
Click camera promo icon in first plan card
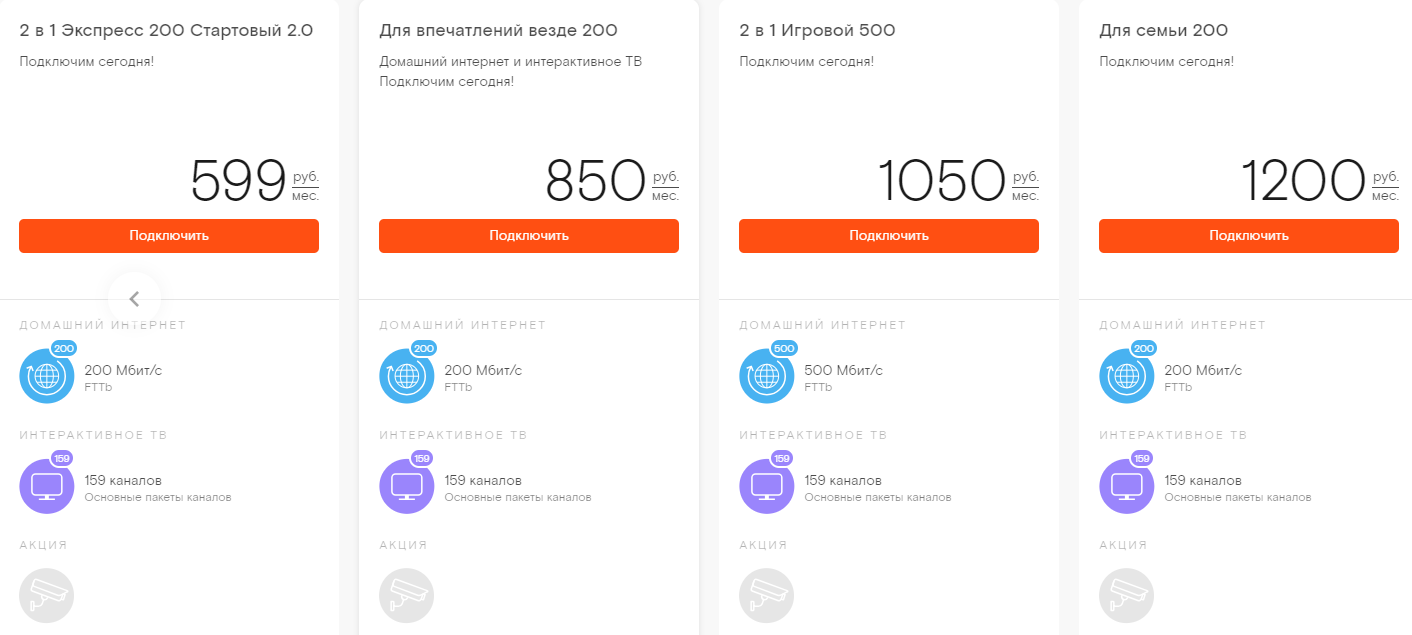point(46,595)
